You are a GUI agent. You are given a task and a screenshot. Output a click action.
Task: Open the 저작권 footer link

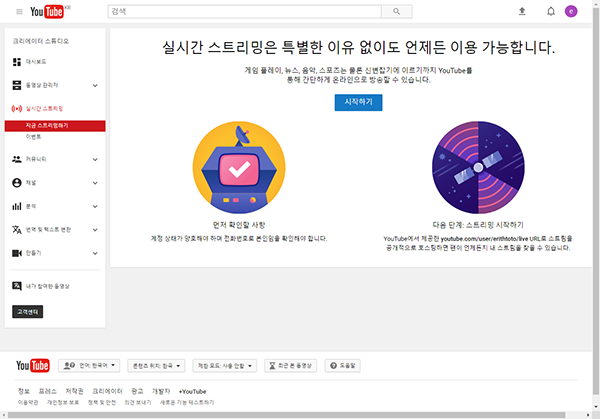74,391
